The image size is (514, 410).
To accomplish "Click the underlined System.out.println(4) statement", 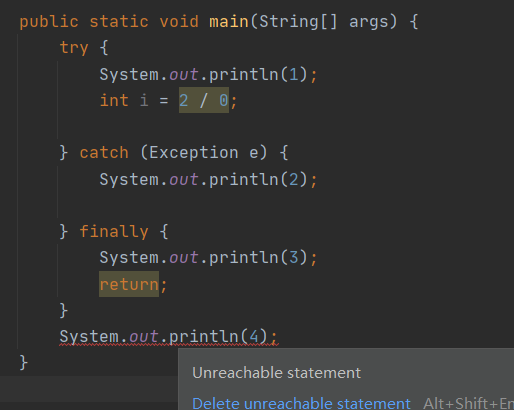I will [169, 336].
